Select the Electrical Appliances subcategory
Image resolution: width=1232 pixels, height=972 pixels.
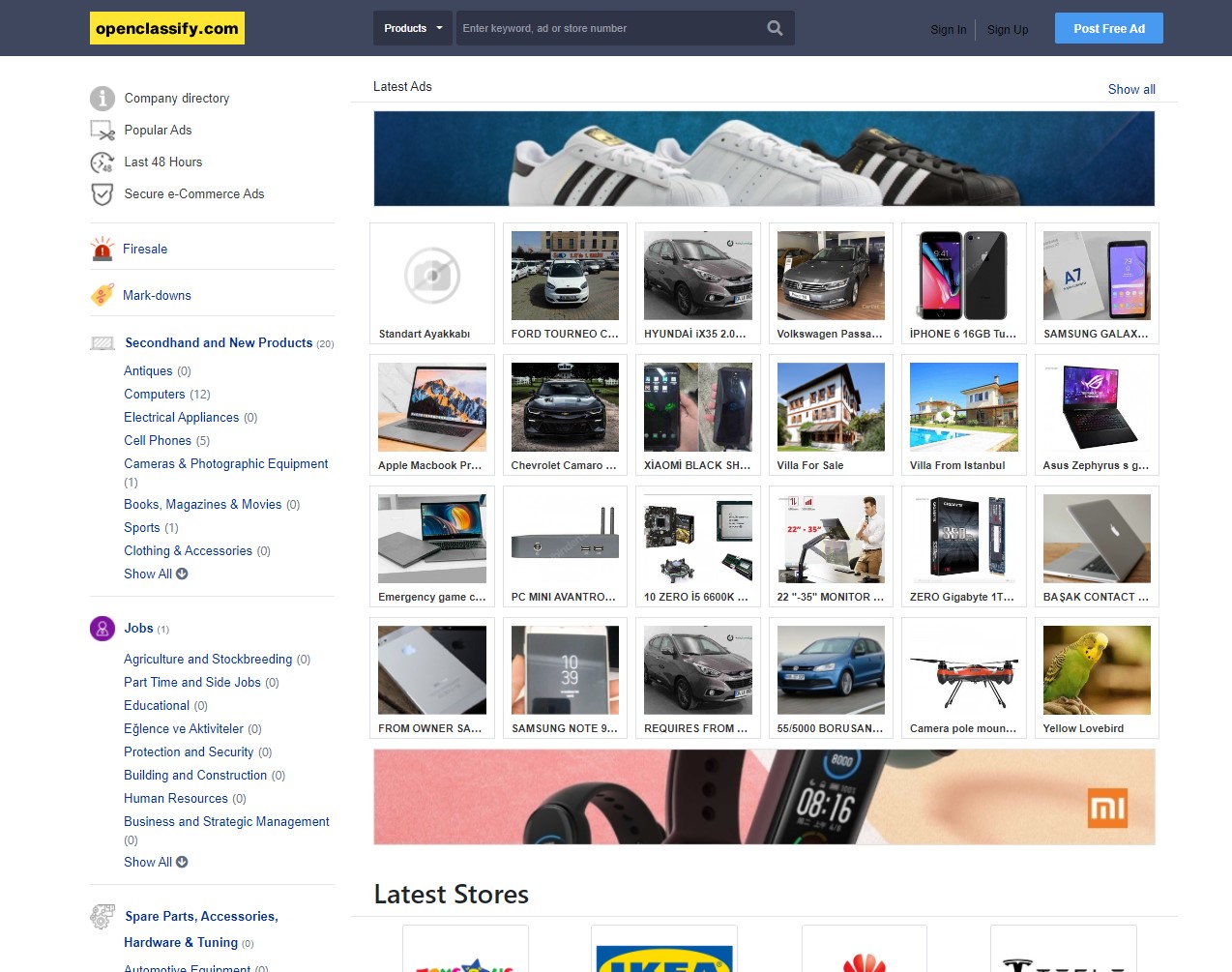181,418
